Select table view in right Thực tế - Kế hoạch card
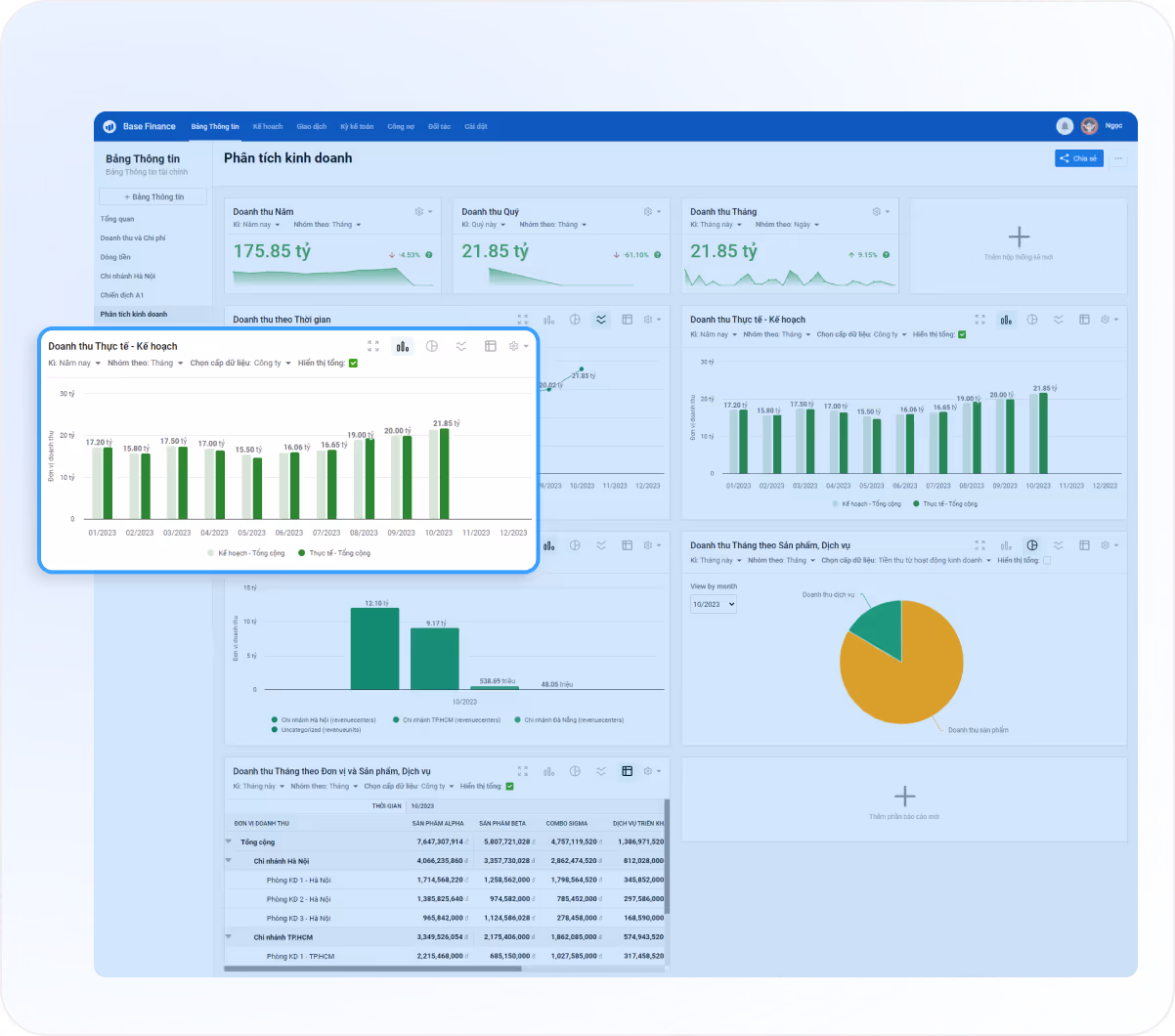Image resolution: width=1175 pixels, height=1036 pixels. coord(1084,320)
